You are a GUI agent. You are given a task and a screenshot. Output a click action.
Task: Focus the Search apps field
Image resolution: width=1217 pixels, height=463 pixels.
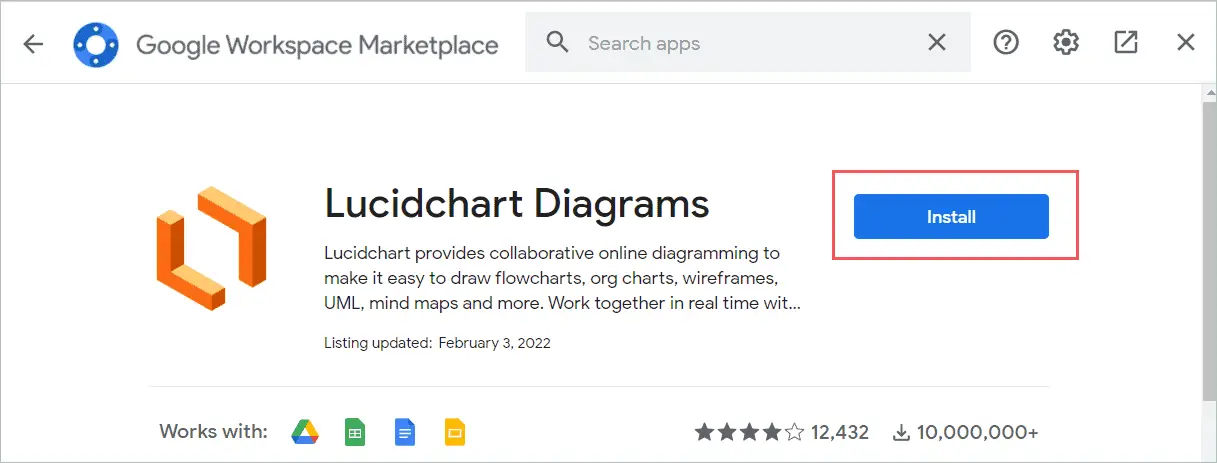[x=748, y=43]
